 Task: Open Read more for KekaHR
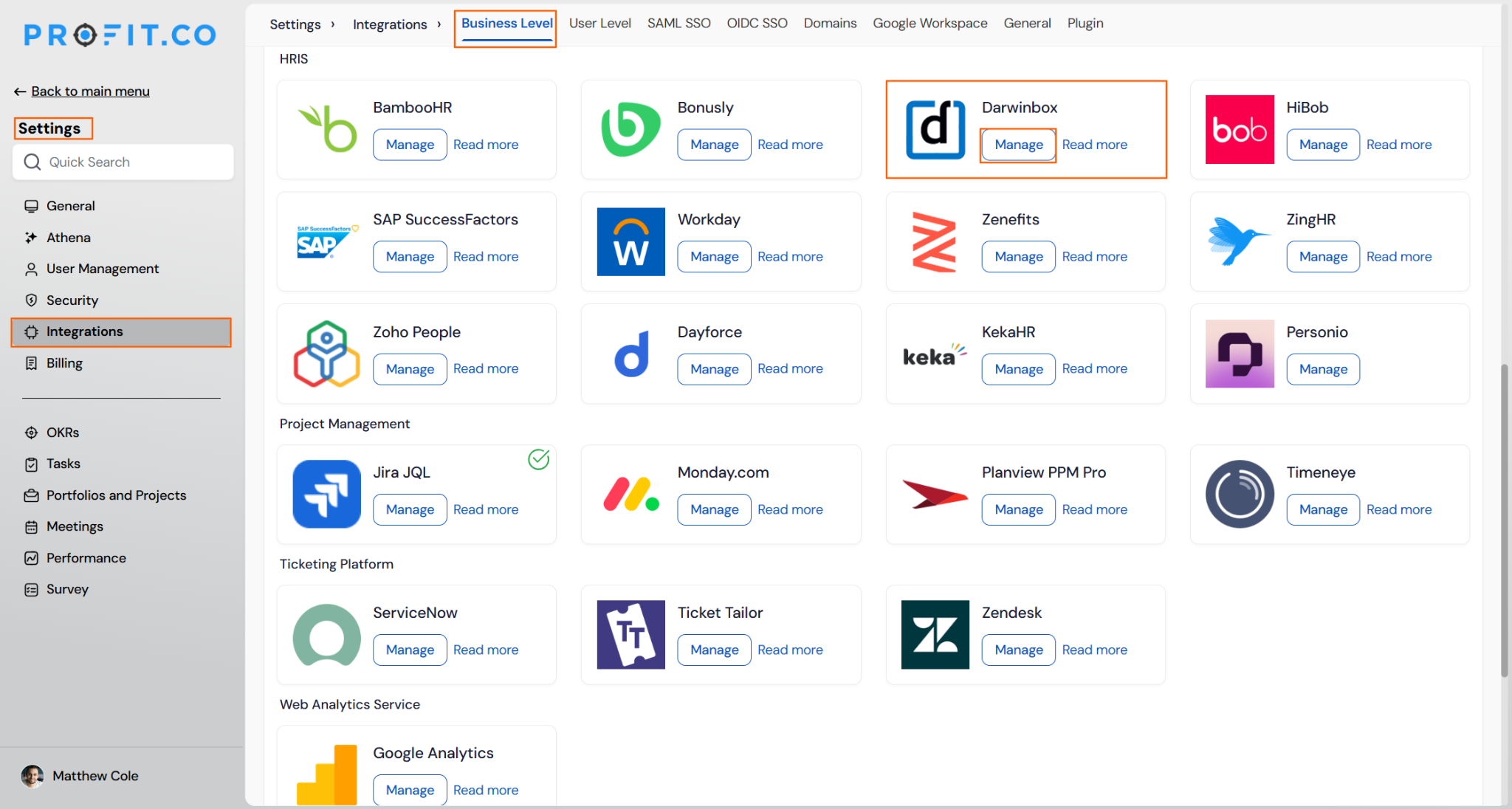click(x=1094, y=368)
